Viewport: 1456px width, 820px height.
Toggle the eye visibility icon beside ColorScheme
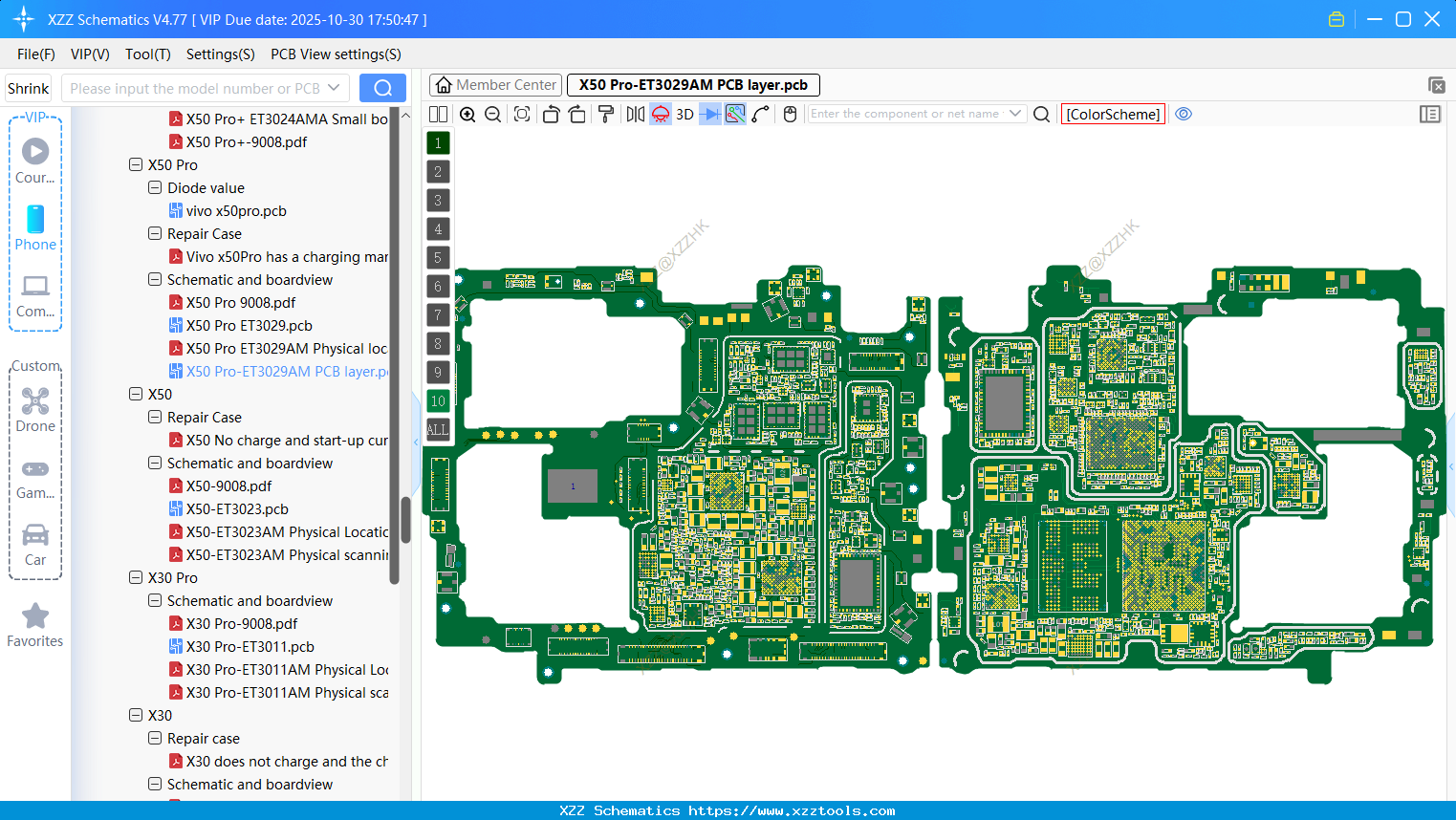click(x=1184, y=114)
